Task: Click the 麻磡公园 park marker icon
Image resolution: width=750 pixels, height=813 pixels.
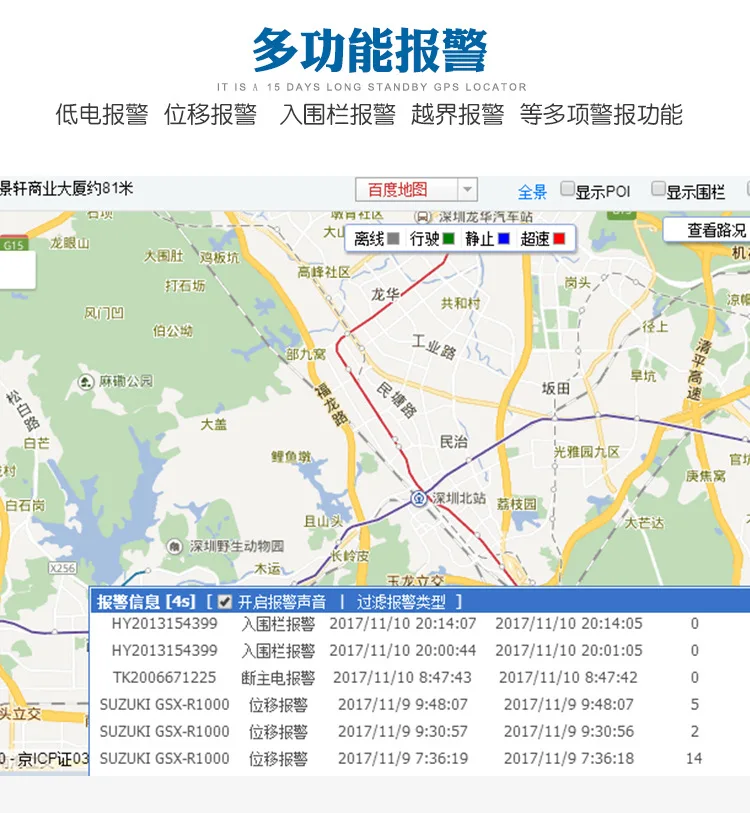Action: coord(85,382)
